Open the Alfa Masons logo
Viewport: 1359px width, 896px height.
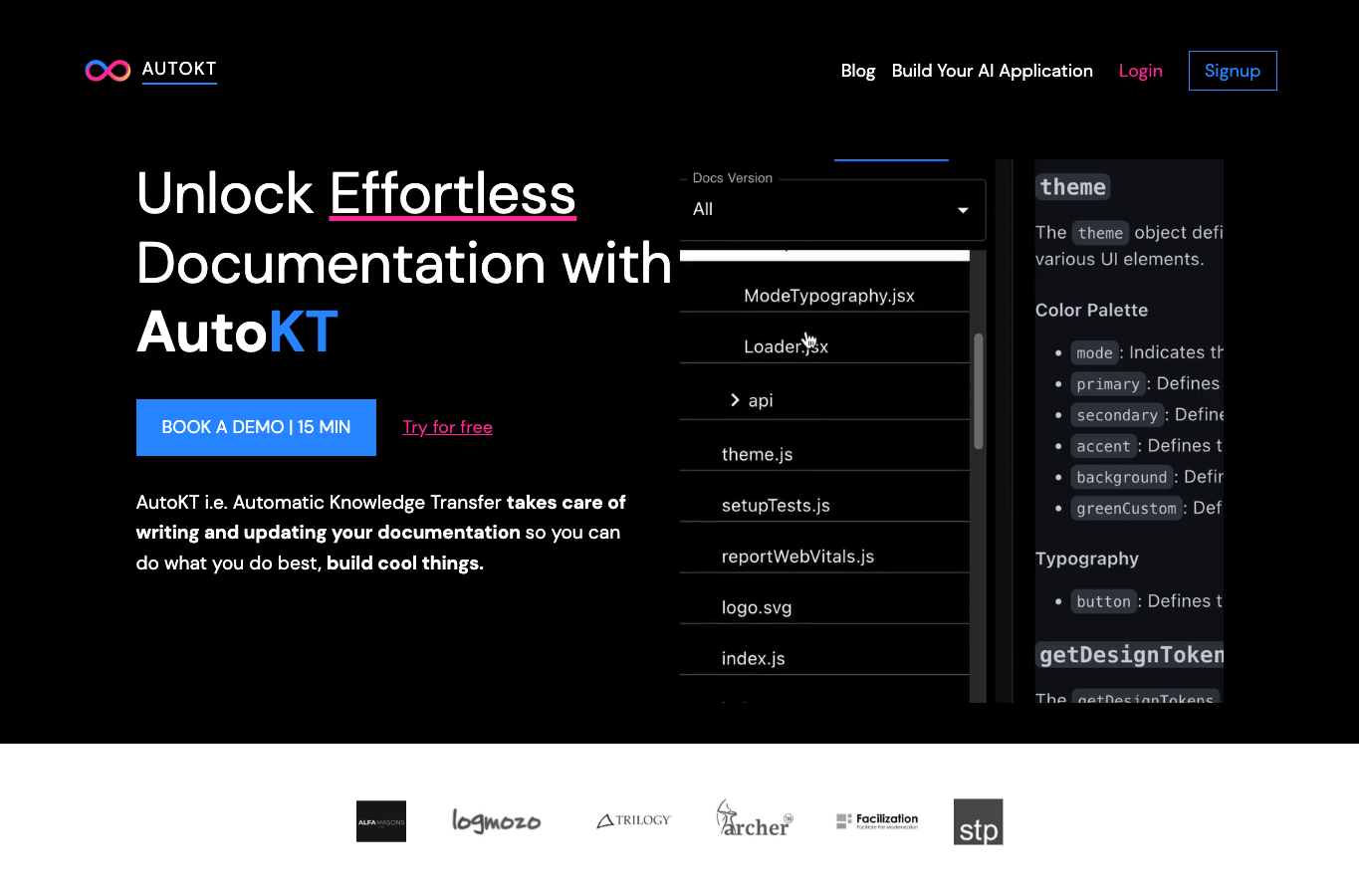click(381, 821)
